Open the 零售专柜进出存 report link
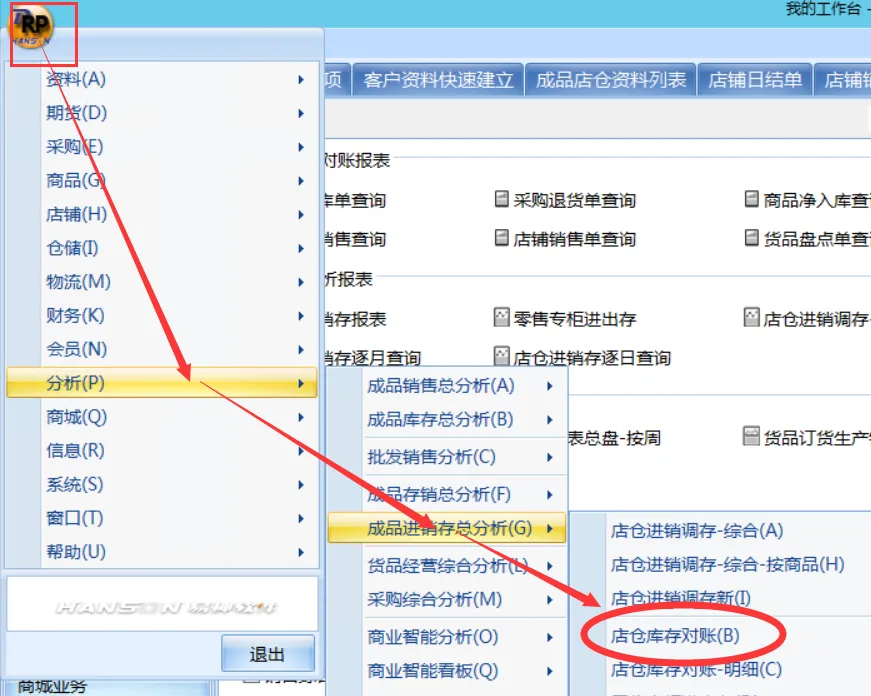The width and height of the screenshot is (871, 696). [574, 319]
